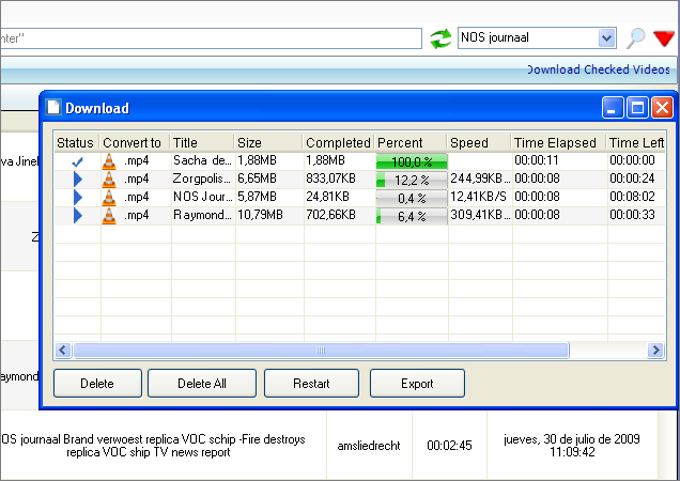Click the 0,4 % progress bar
The image size is (680, 481).
coord(412,198)
